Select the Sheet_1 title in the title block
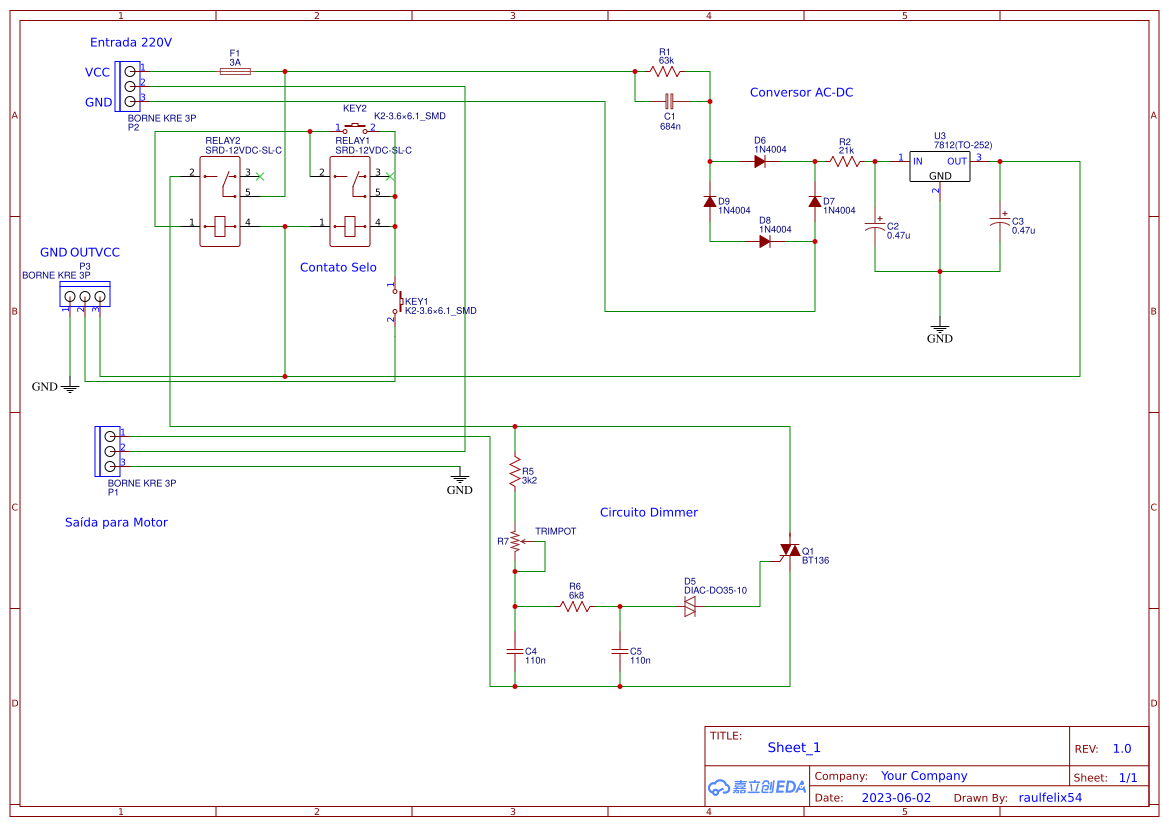Viewport: 1169px width, 827px height. 793,747
